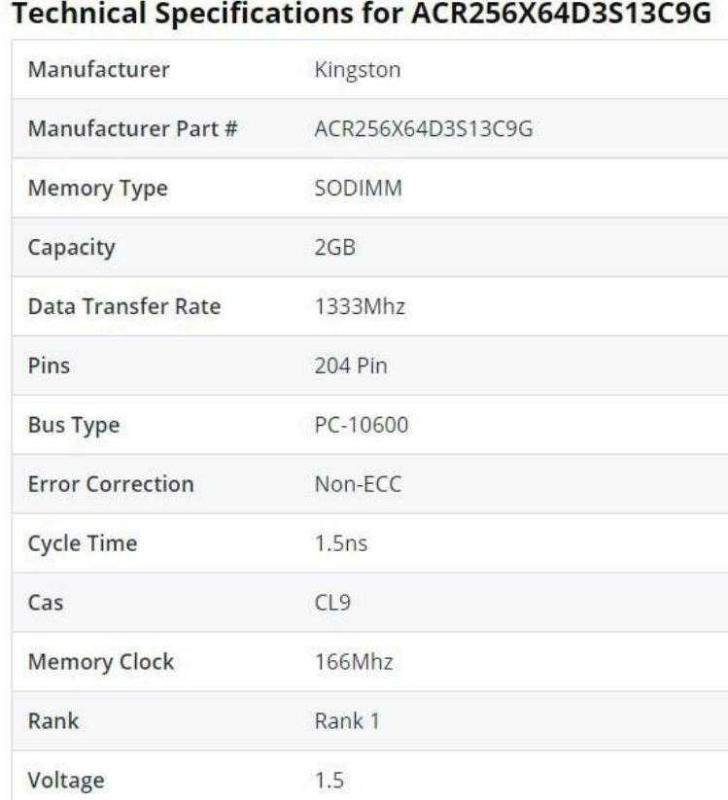
Task: Click the Data Transfer Rate label
Action: pyautogui.click(x=124, y=307)
